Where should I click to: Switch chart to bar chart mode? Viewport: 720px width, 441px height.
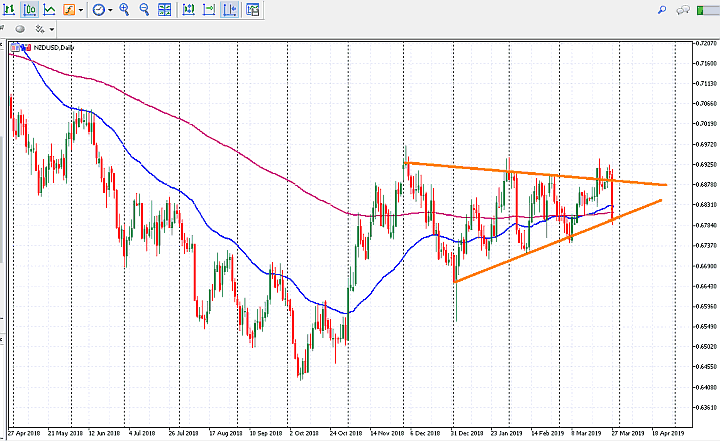pyautogui.click(x=9, y=10)
